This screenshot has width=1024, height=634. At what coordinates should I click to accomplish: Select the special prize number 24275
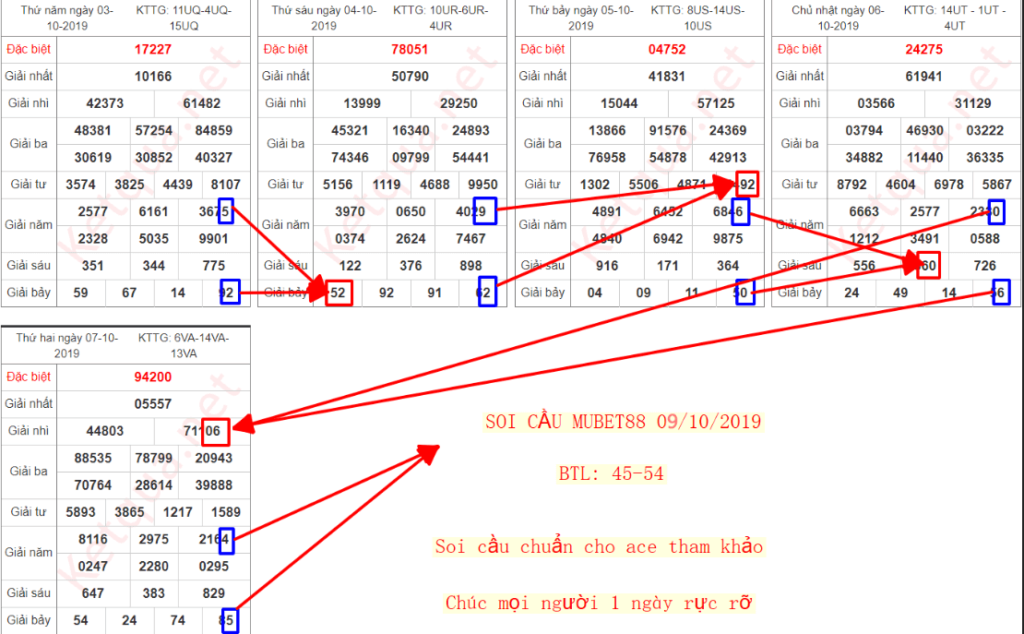(x=923, y=48)
